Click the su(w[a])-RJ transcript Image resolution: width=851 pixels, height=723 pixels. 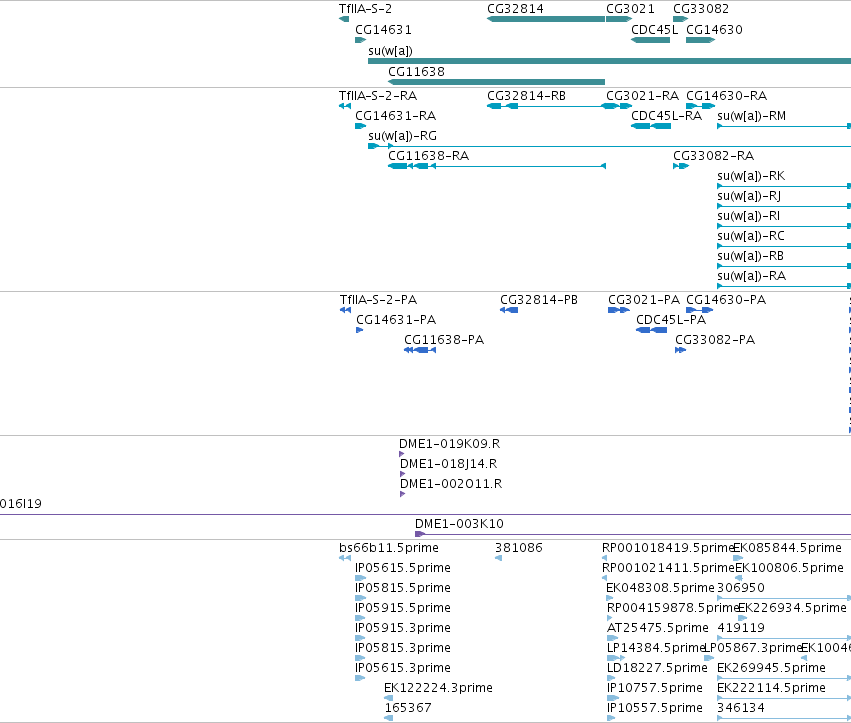784,206
